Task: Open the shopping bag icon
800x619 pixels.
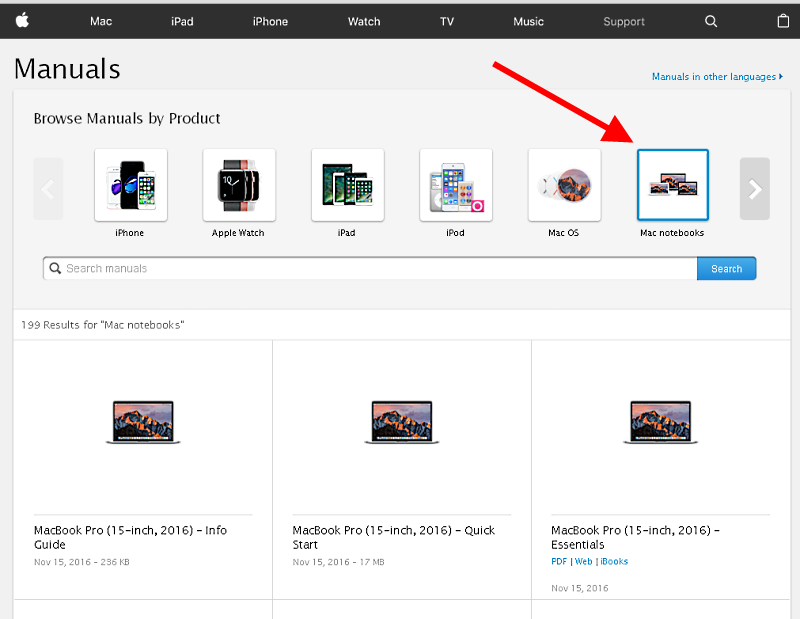Action: [783, 21]
